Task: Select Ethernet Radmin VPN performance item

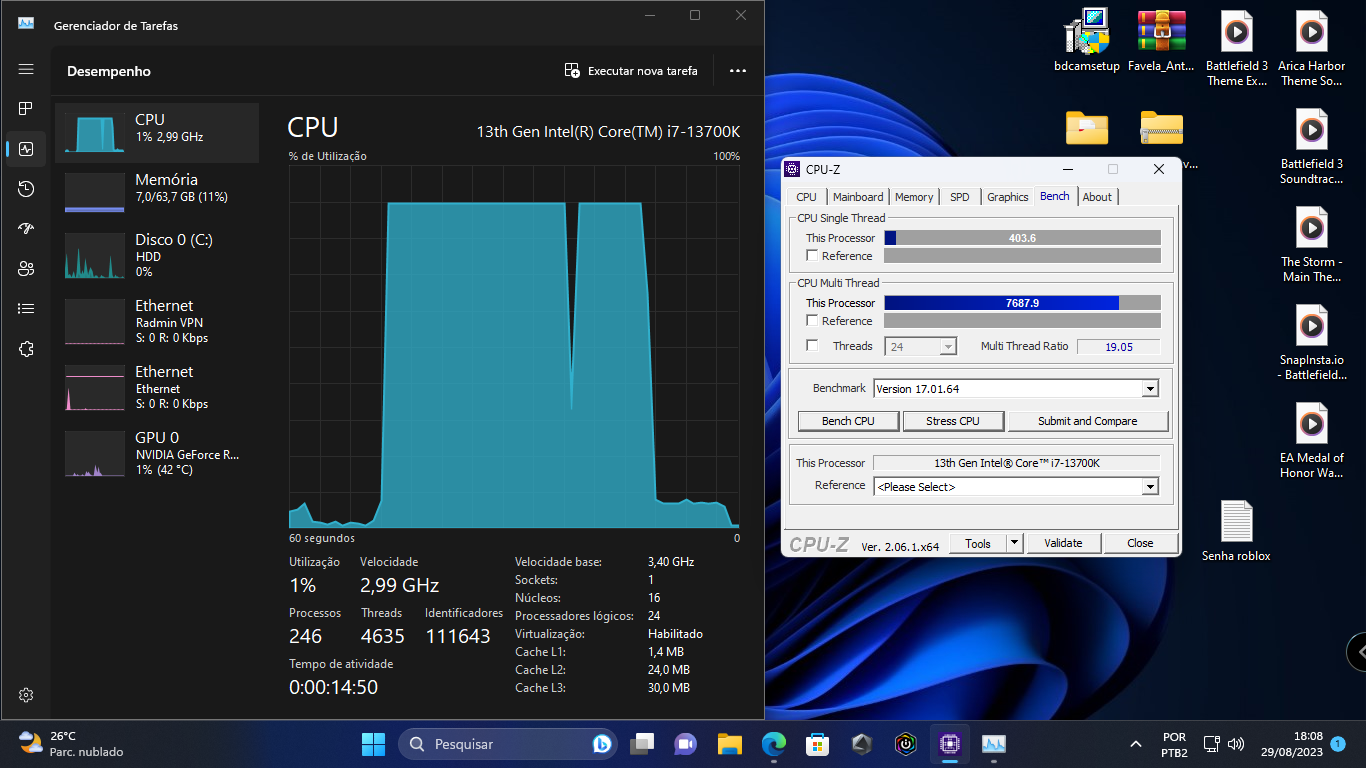Action: pos(157,321)
